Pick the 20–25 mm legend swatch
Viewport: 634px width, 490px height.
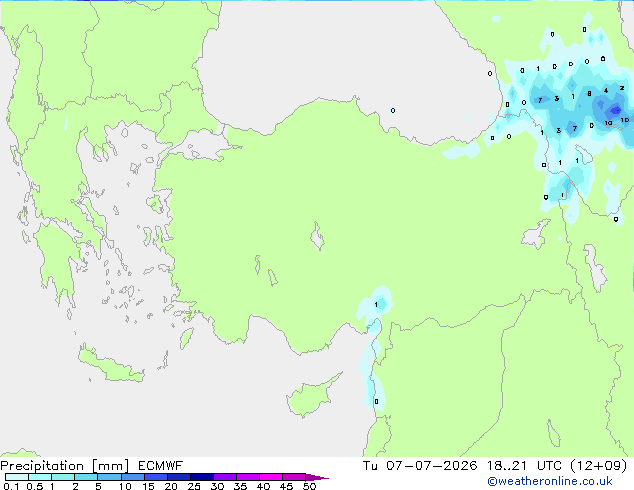(x=178, y=477)
